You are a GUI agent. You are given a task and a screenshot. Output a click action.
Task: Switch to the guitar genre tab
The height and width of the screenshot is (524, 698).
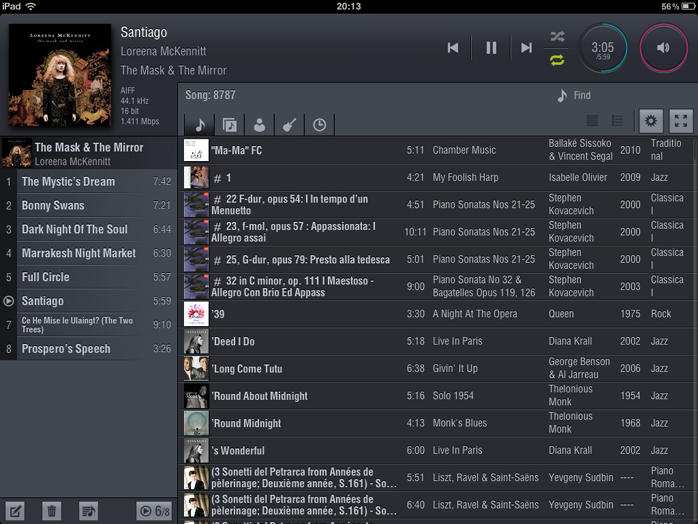pos(290,125)
